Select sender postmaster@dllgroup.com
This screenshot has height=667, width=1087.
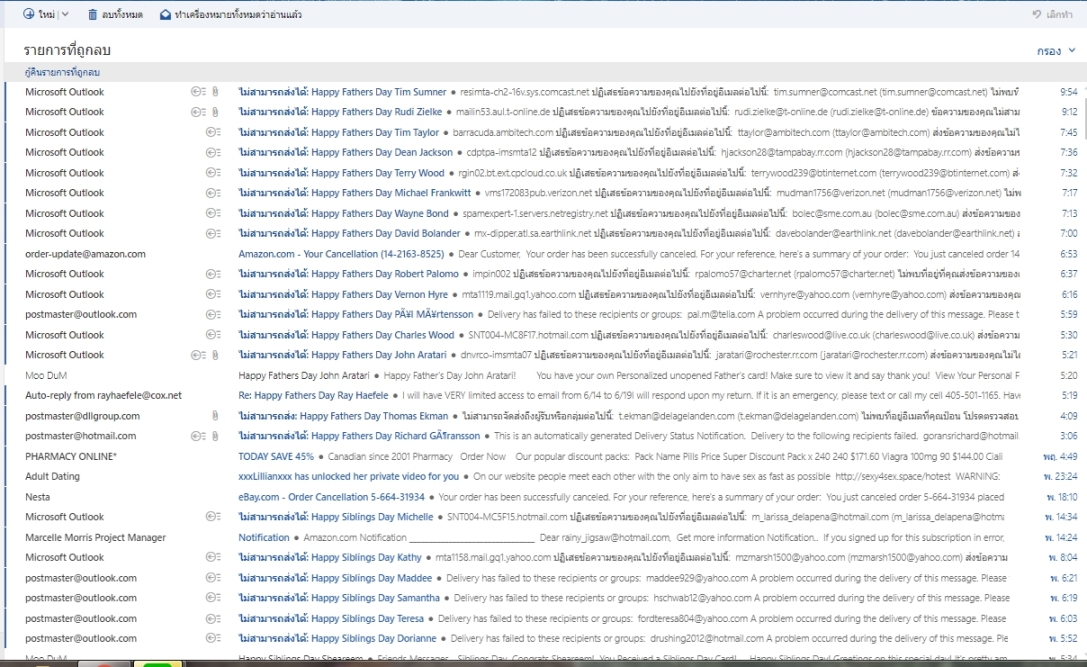[82, 415]
